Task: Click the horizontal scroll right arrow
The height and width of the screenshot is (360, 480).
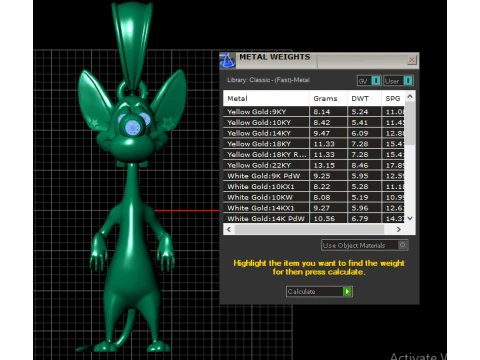Action: [399, 229]
